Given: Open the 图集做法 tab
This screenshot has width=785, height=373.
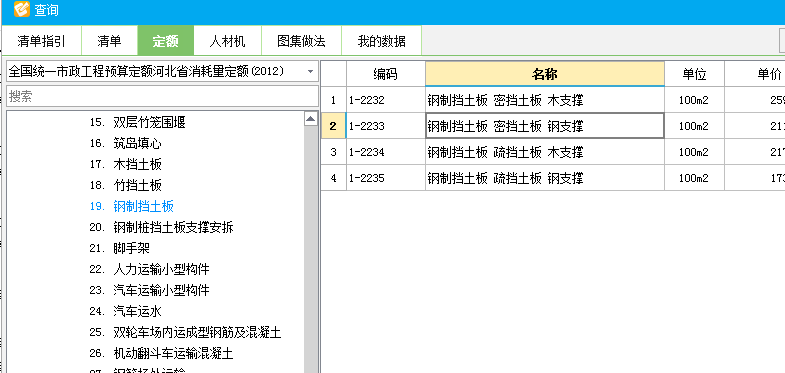Looking at the screenshot, I should coord(301,41).
